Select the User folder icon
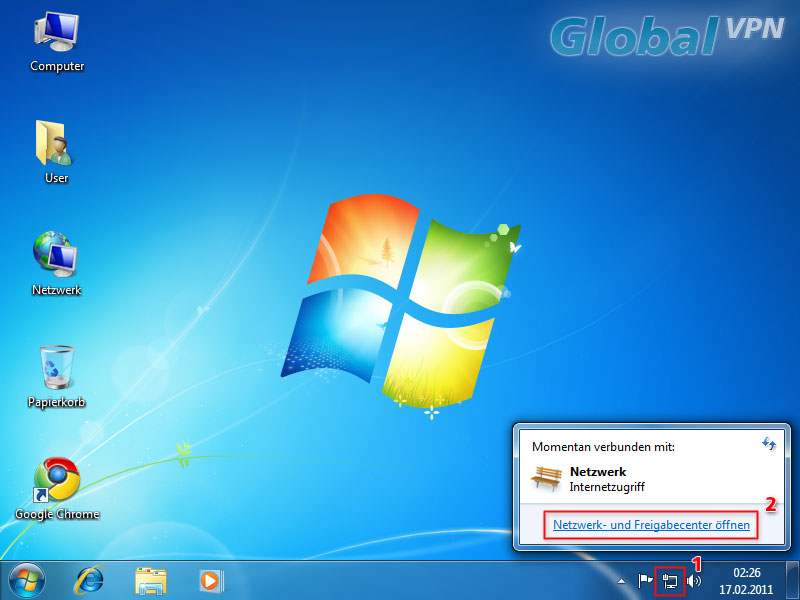Viewport: 800px width, 600px height. tap(56, 148)
